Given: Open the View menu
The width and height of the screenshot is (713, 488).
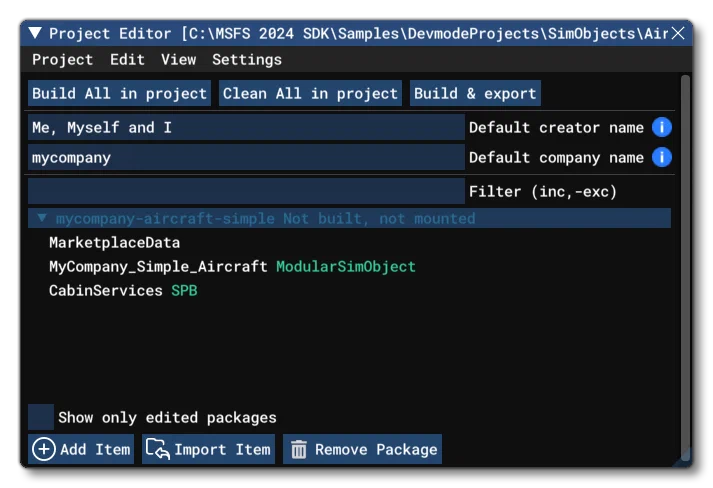Looking at the screenshot, I should click(179, 60).
